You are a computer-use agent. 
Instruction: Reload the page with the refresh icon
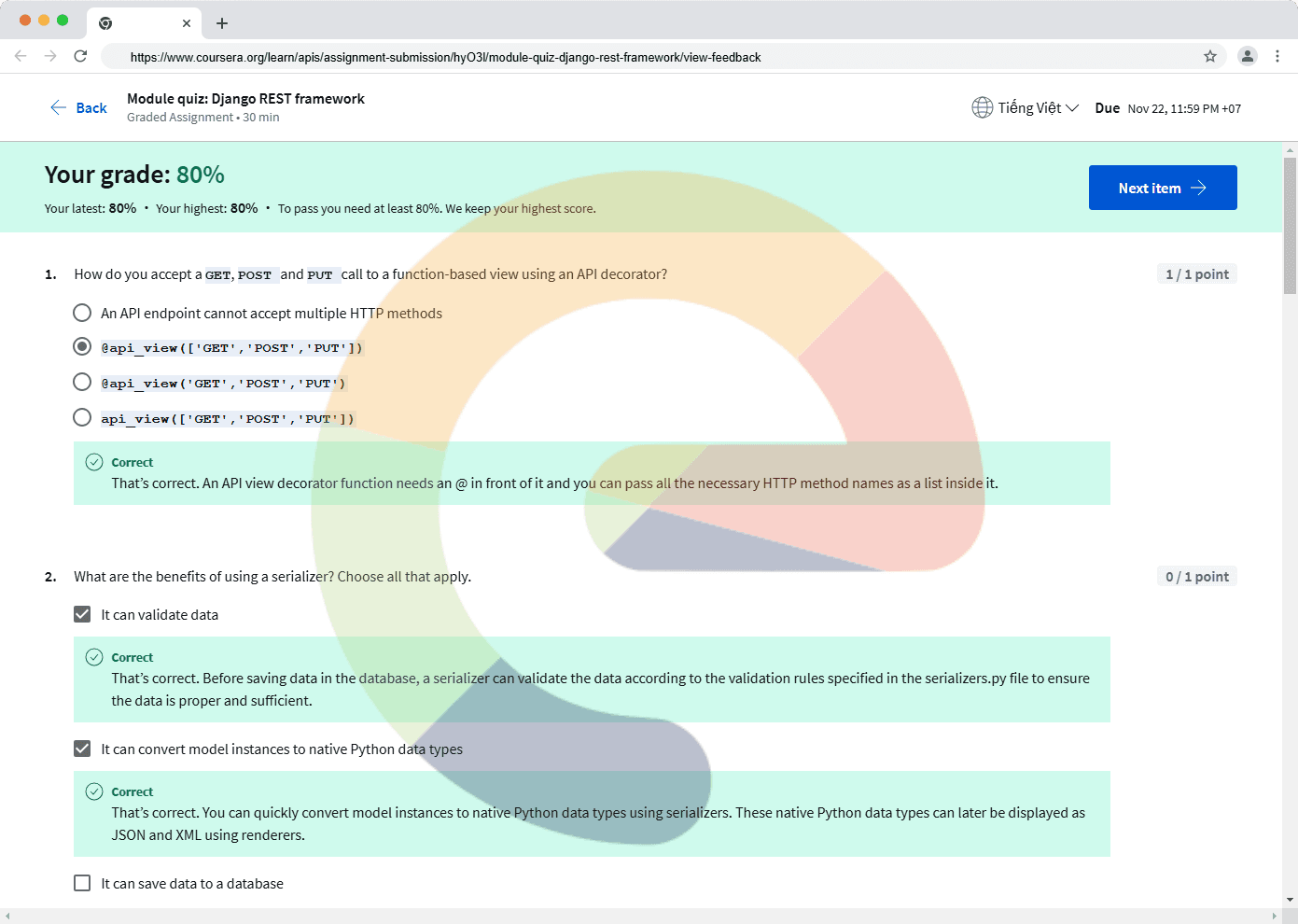[x=80, y=56]
